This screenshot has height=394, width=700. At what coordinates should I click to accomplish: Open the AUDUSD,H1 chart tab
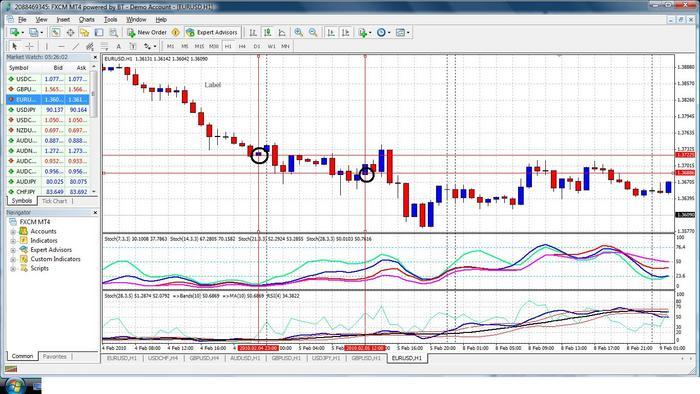click(x=245, y=358)
